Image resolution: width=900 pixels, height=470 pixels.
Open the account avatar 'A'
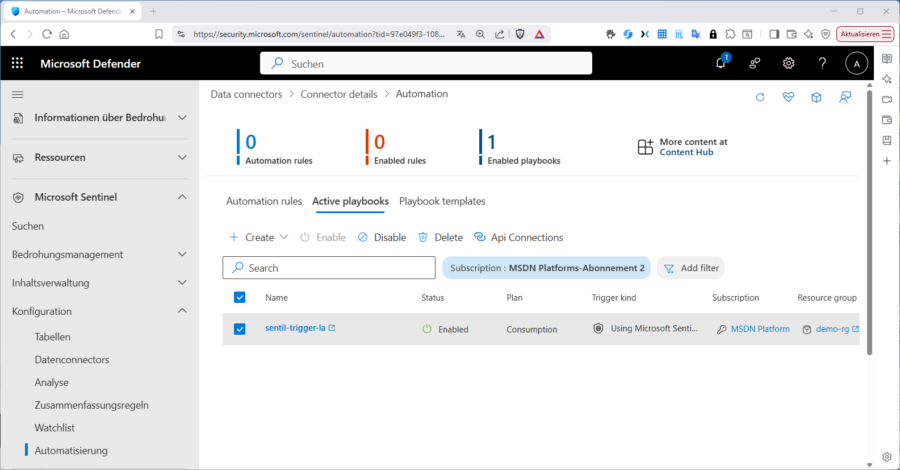click(856, 64)
